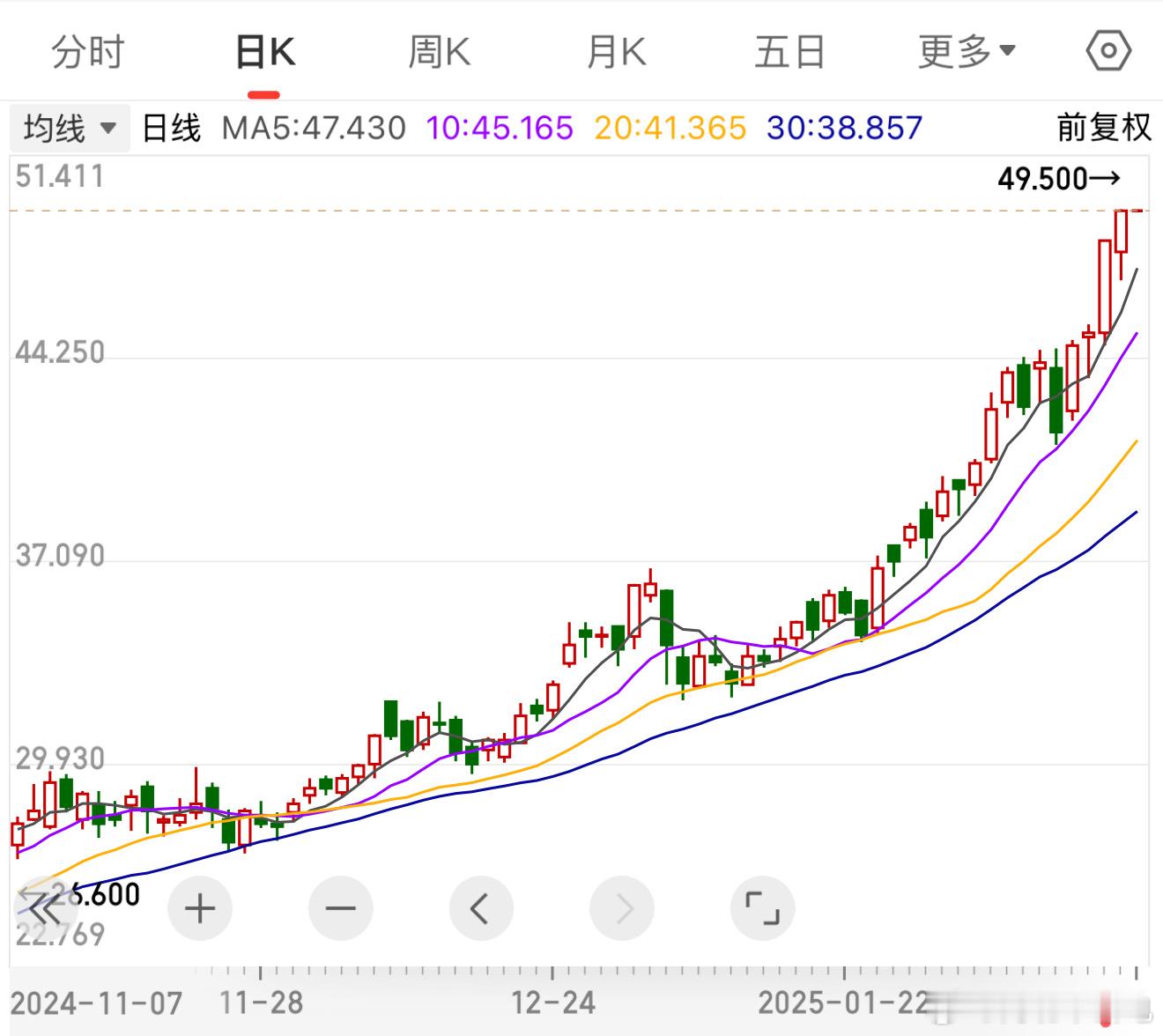Tap the 44.250 axis price label
The height and width of the screenshot is (1036, 1163).
(60, 352)
